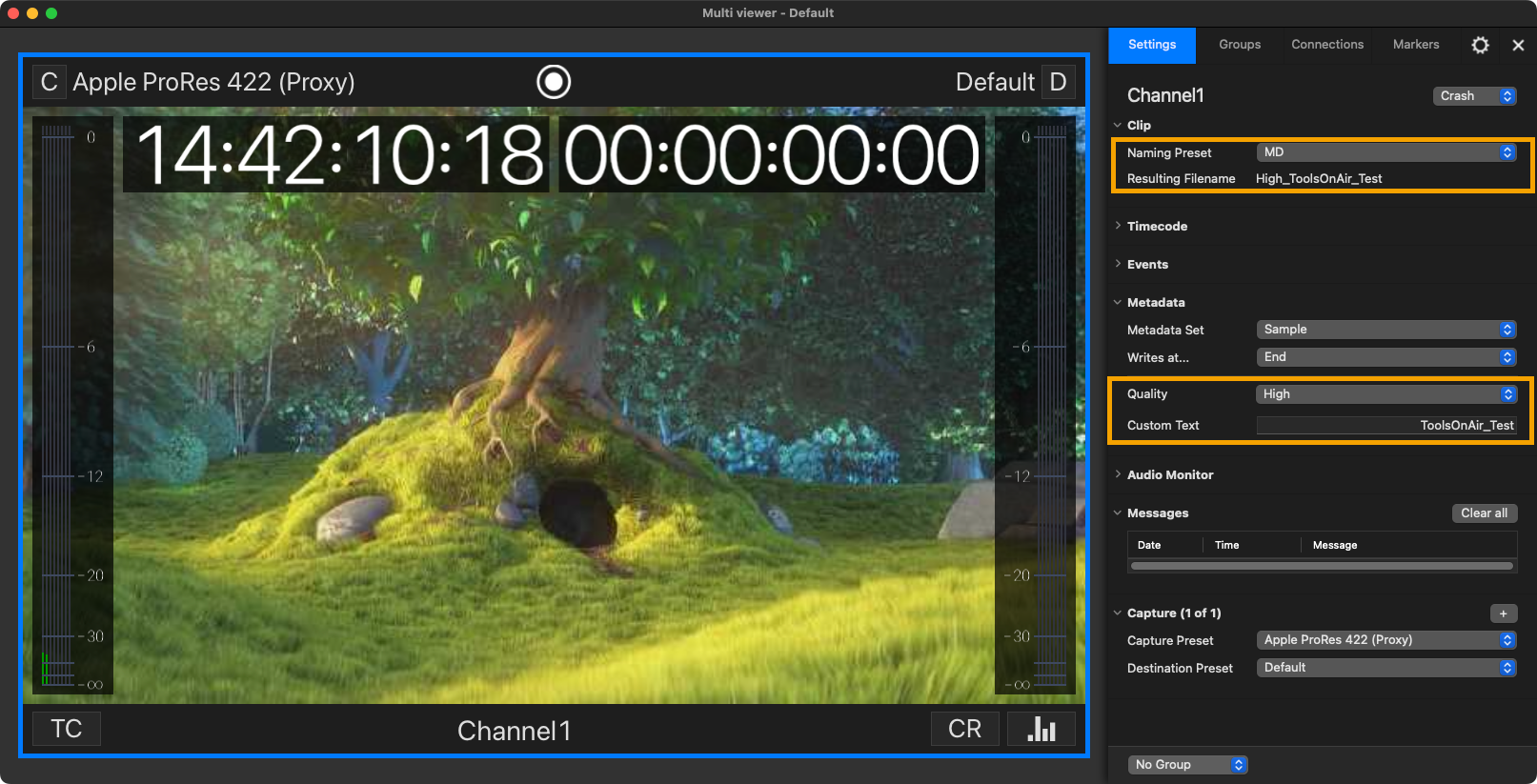1537x784 pixels.
Task: Open the Naming Preset MD dropdown
Action: pos(1386,152)
